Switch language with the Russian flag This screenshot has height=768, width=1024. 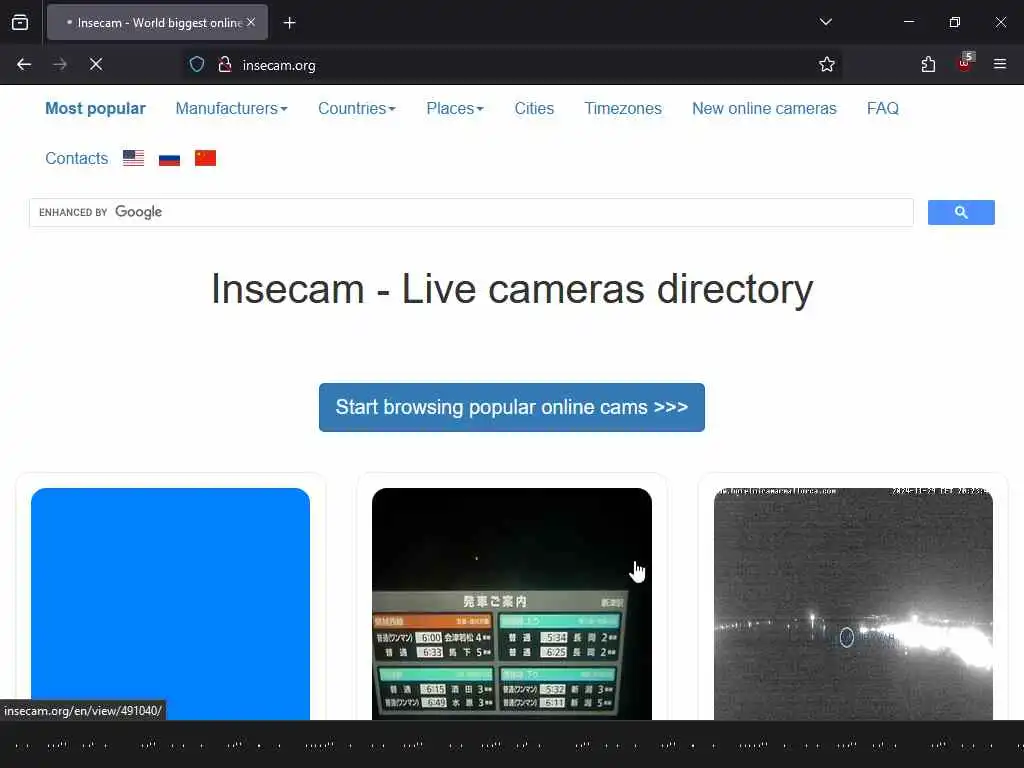(x=169, y=158)
